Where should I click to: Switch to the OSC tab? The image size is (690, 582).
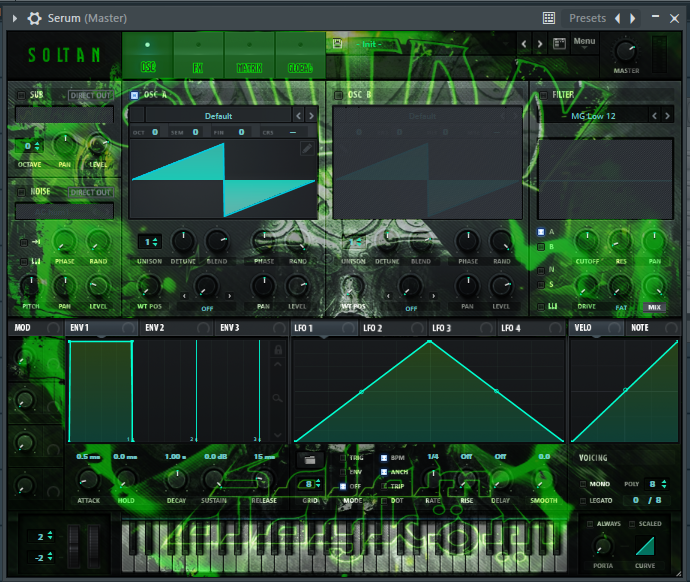pos(147,56)
